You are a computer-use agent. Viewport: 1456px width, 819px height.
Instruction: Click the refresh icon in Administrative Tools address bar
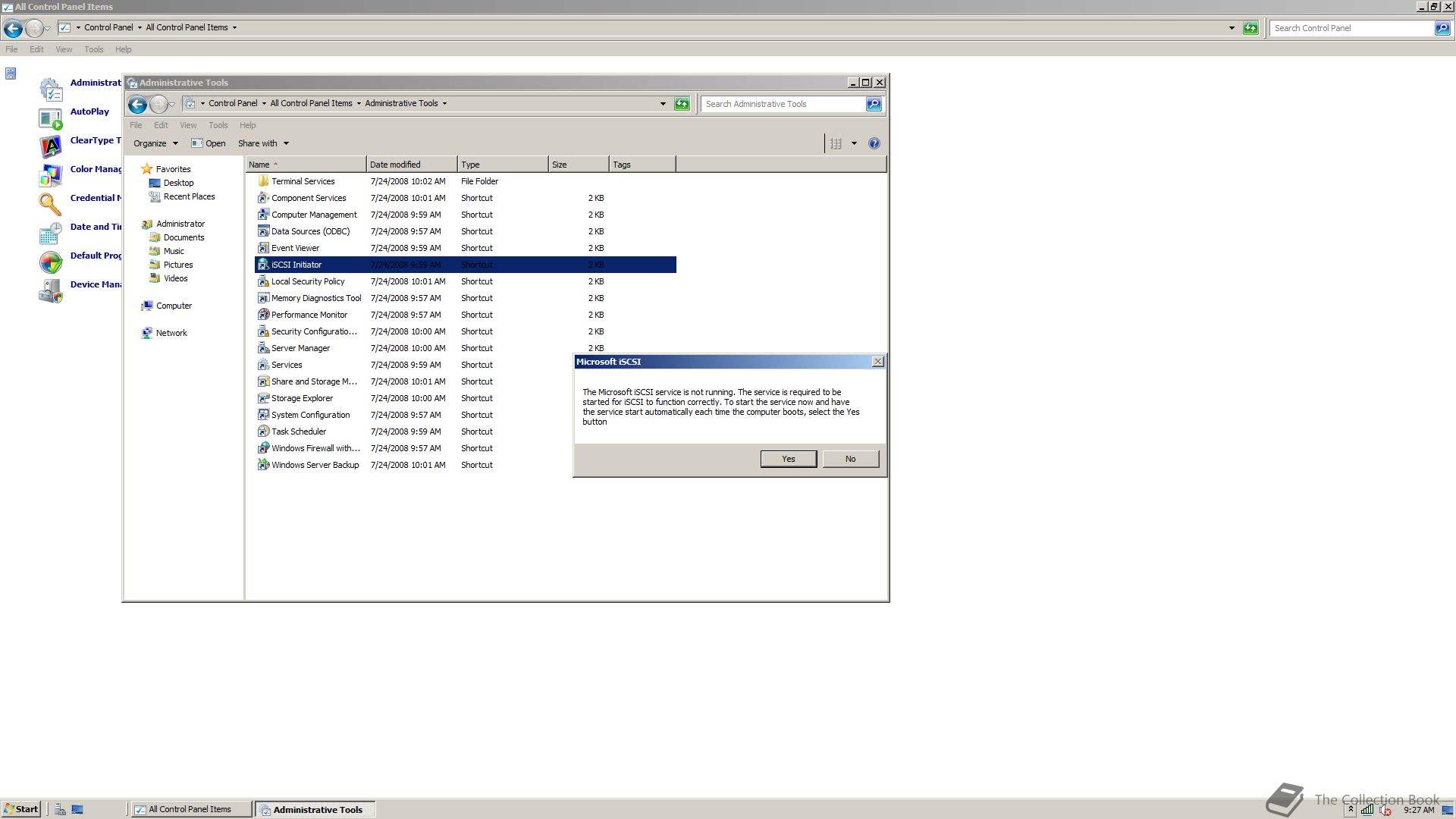tap(682, 104)
